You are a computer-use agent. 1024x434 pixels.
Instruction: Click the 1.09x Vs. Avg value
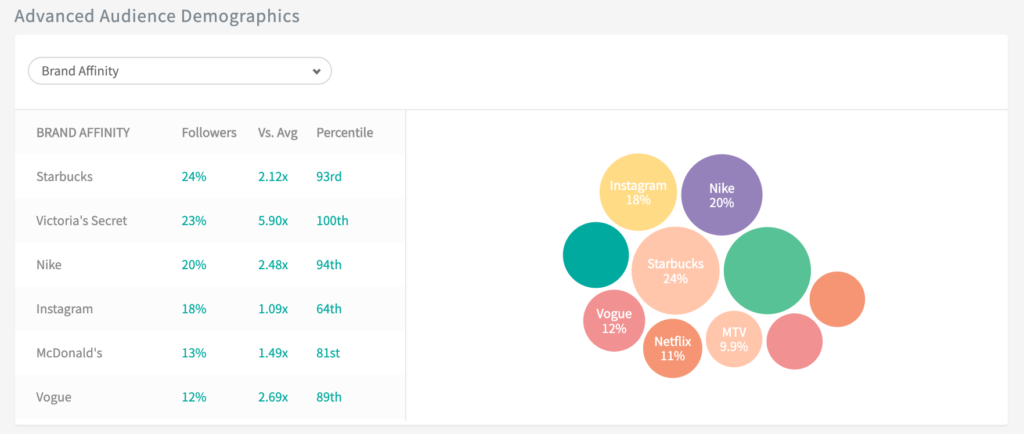click(x=273, y=309)
